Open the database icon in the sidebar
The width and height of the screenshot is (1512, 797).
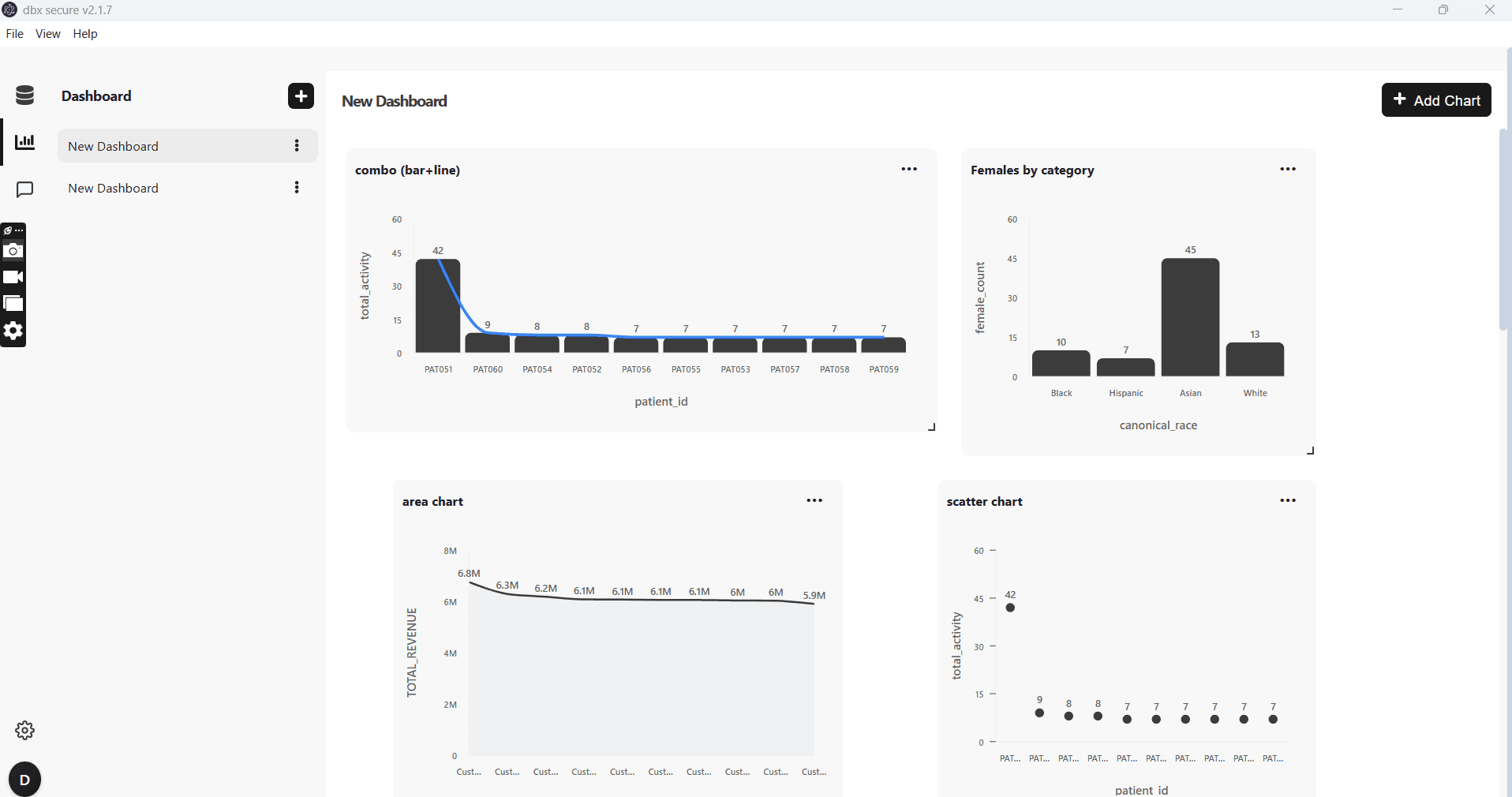tap(24, 95)
